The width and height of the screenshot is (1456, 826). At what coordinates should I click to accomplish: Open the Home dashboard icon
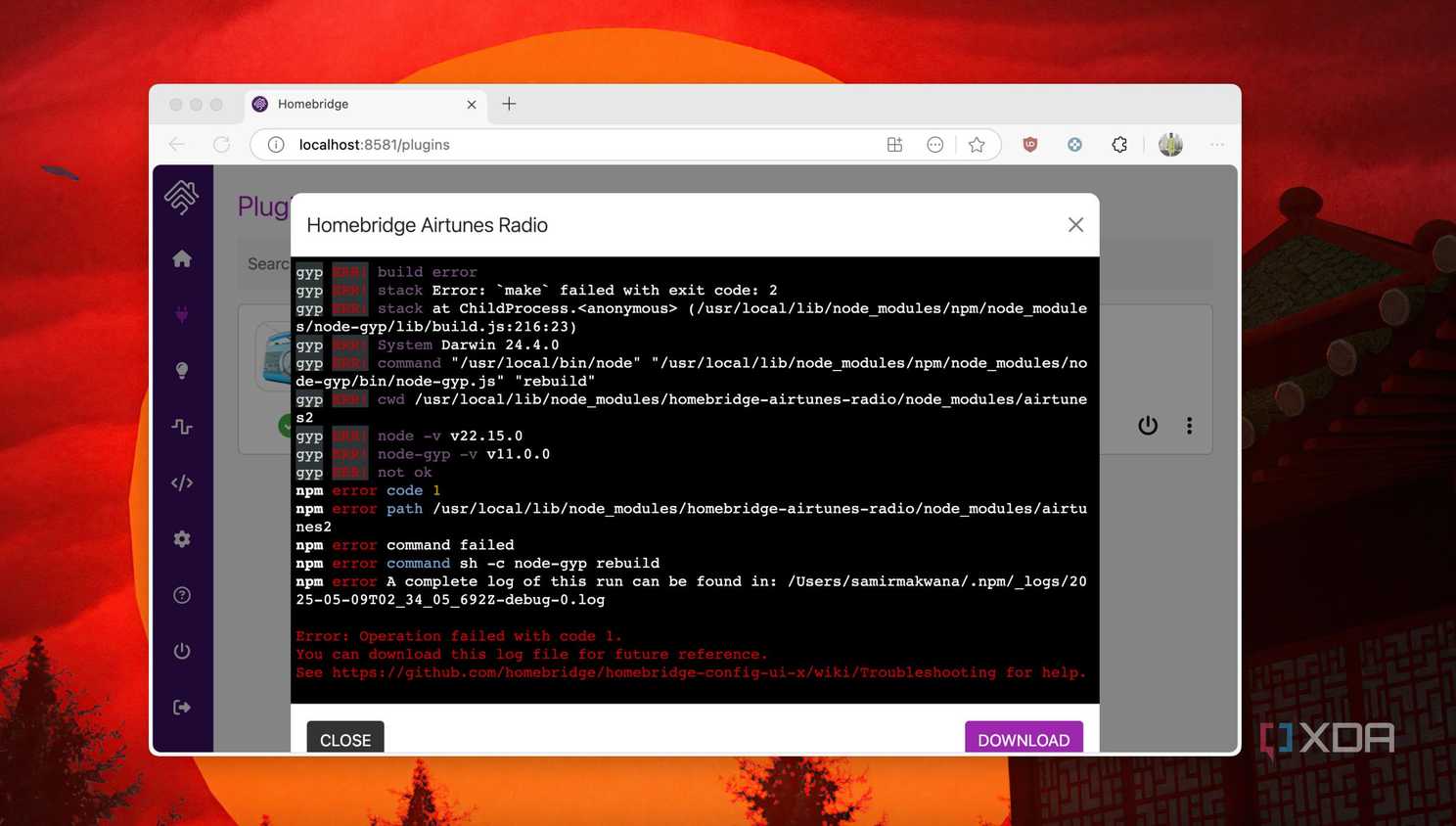point(182,258)
